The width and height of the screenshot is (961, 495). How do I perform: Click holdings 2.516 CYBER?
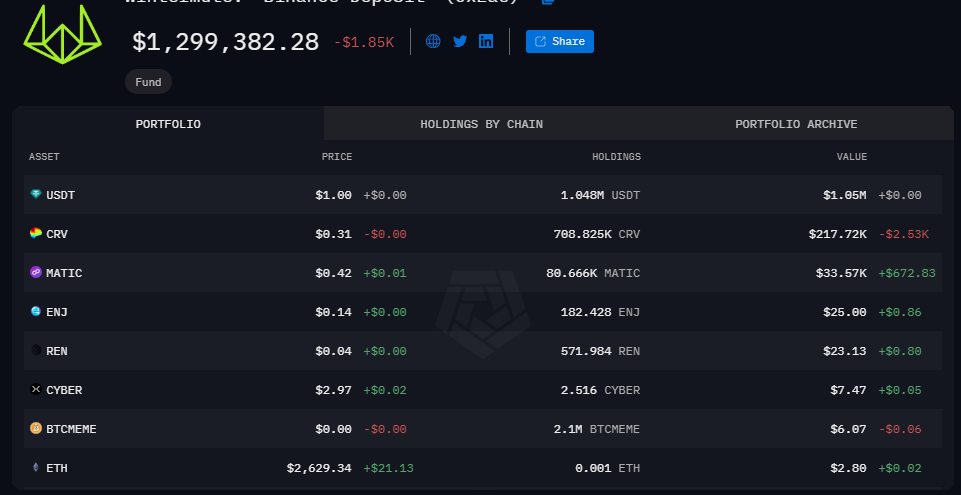(600, 390)
